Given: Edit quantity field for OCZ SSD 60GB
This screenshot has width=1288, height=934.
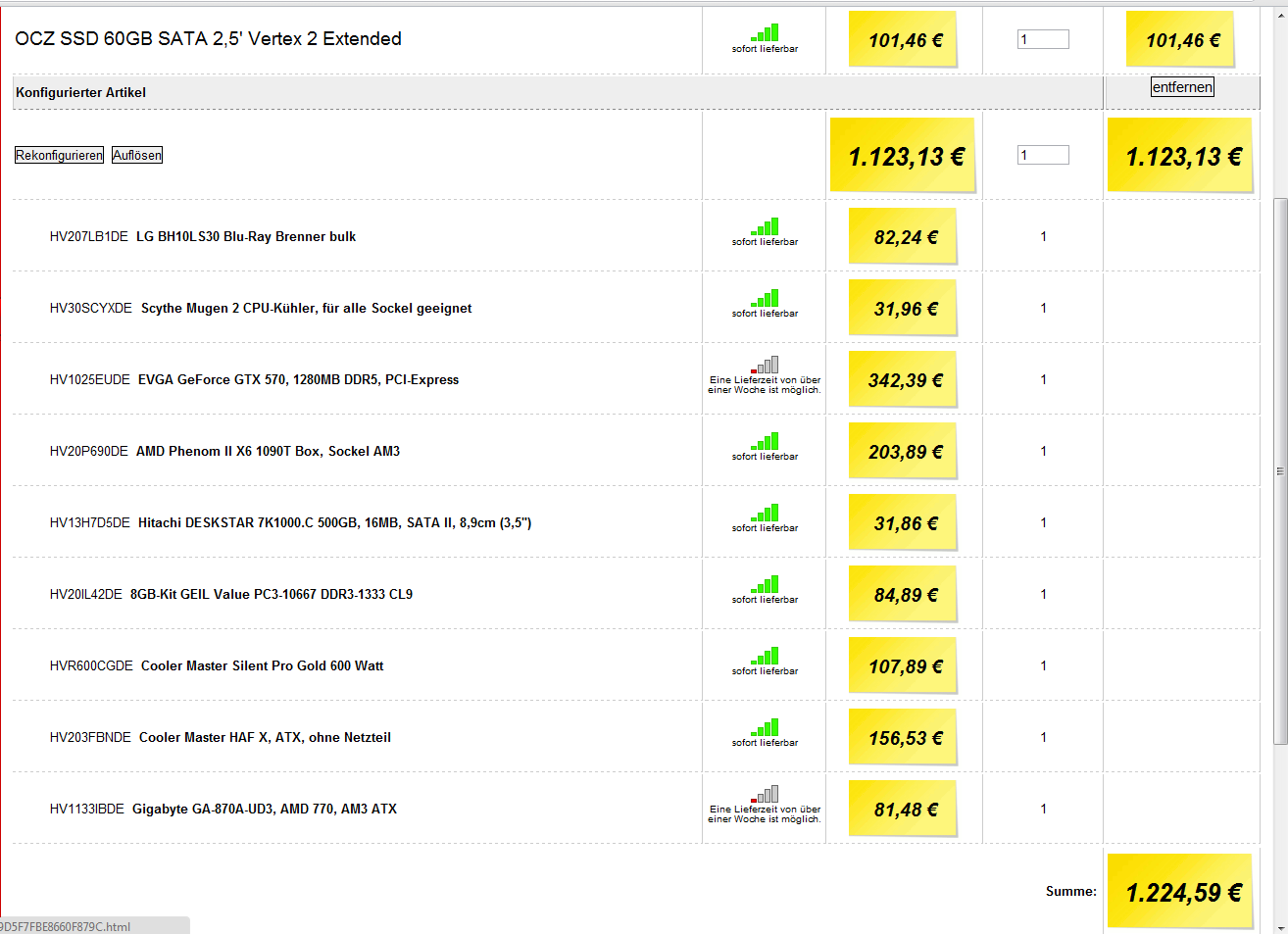Looking at the screenshot, I should 1043,39.
